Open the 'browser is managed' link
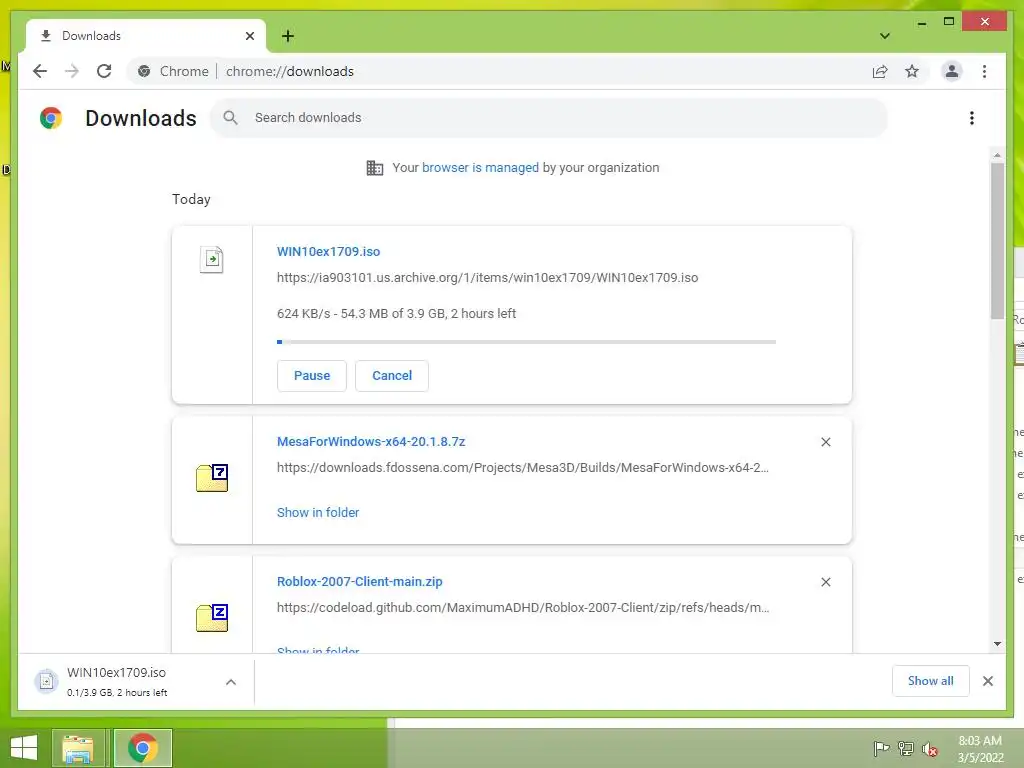The height and width of the screenshot is (768, 1024). click(x=480, y=168)
